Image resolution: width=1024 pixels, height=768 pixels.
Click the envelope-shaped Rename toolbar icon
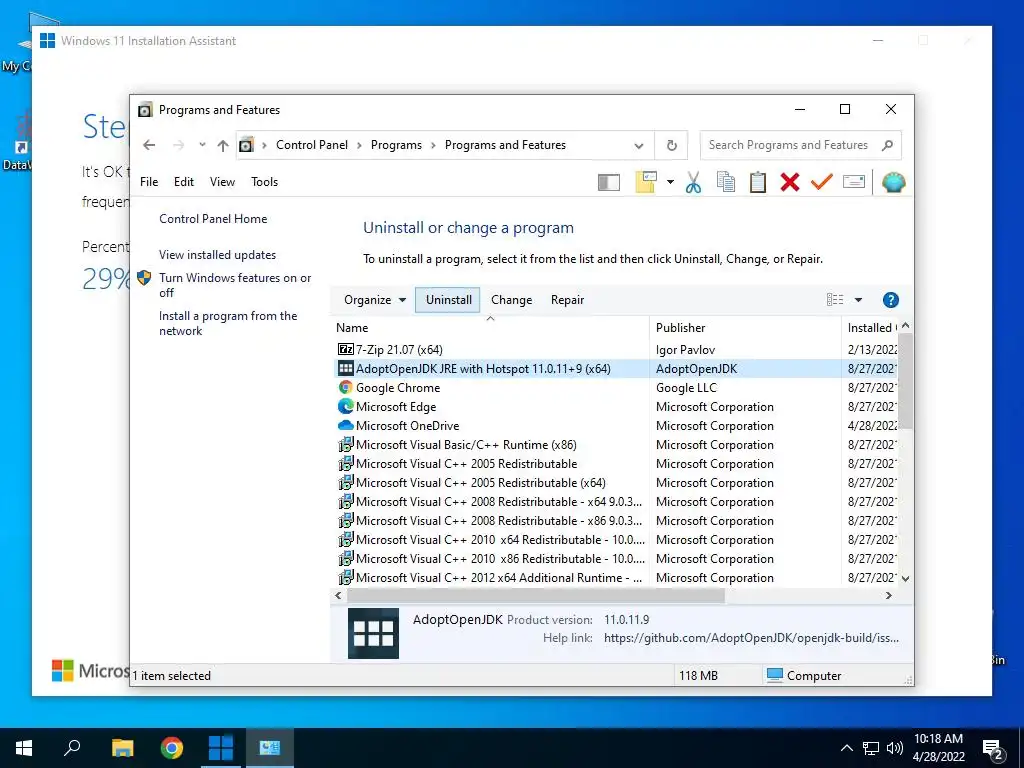point(854,182)
